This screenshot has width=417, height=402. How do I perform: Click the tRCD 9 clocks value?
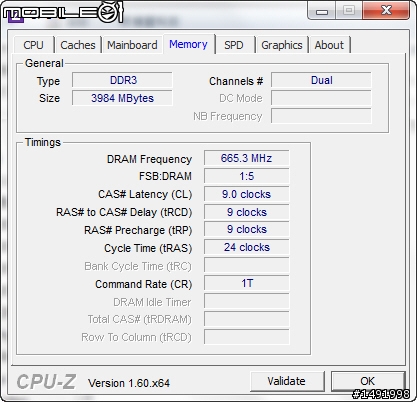[x=247, y=212]
